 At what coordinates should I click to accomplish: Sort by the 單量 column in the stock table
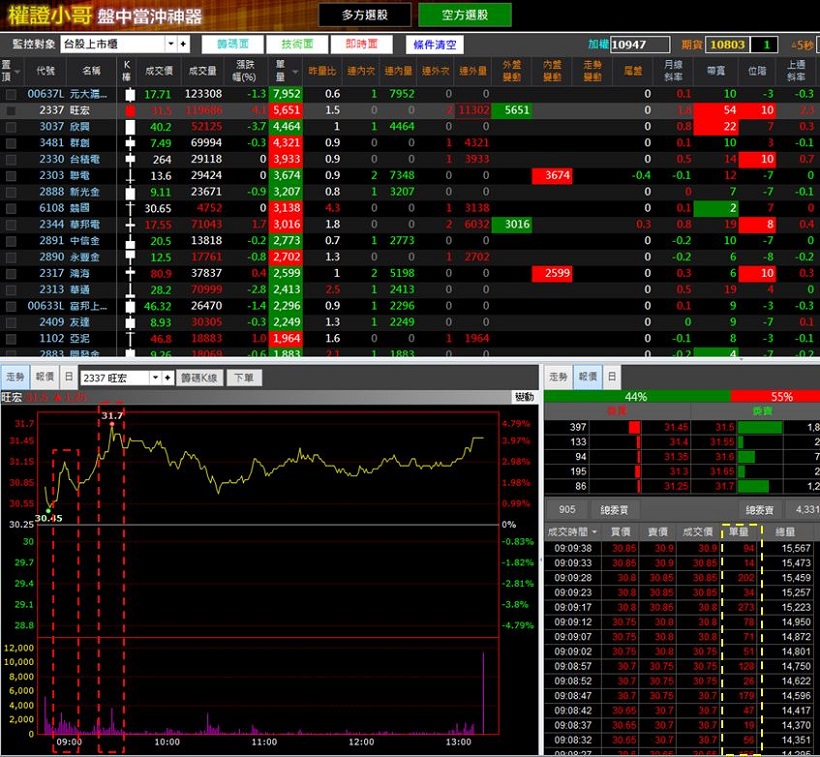coord(285,71)
